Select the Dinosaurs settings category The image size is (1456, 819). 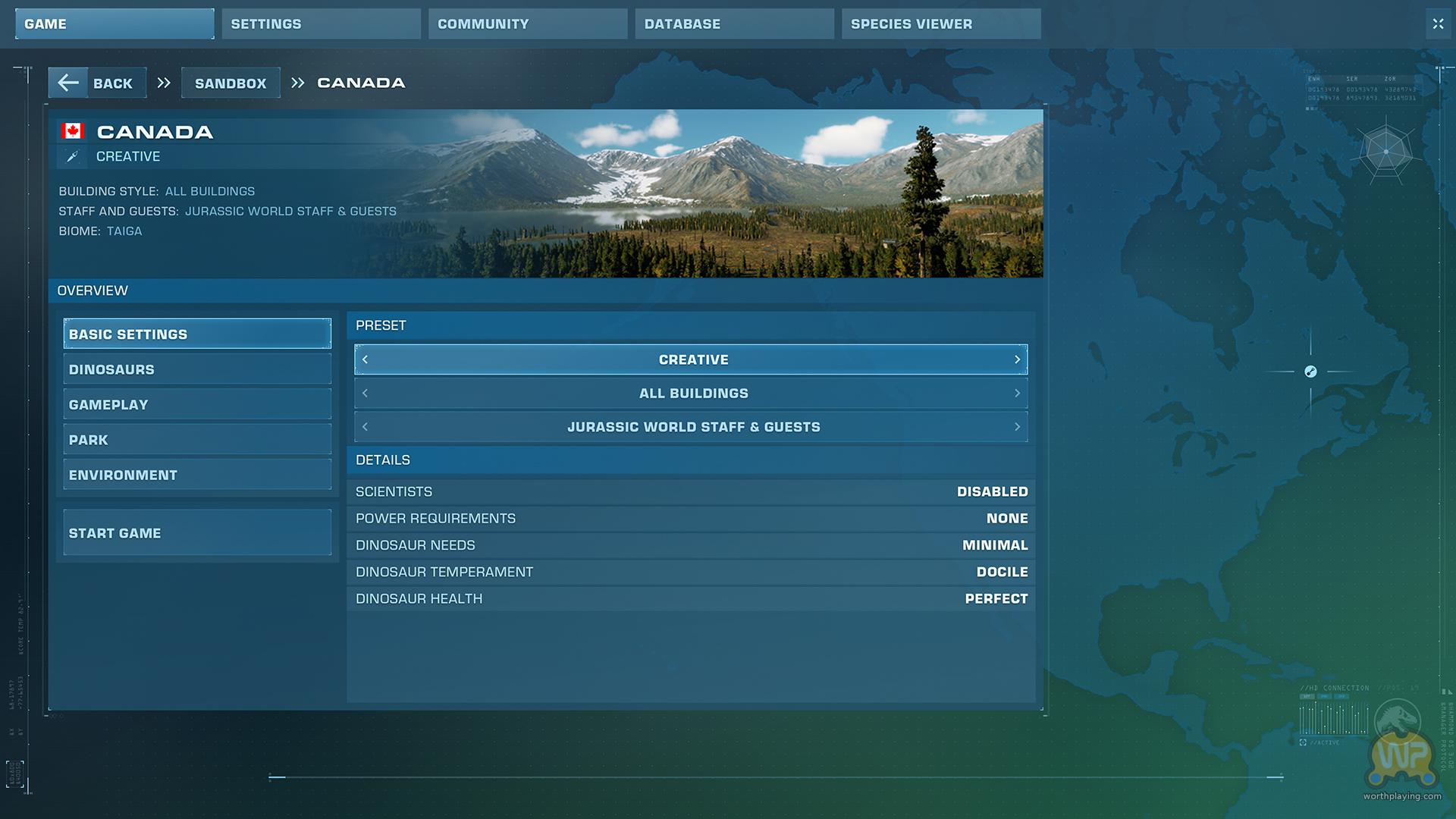point(197,369)
